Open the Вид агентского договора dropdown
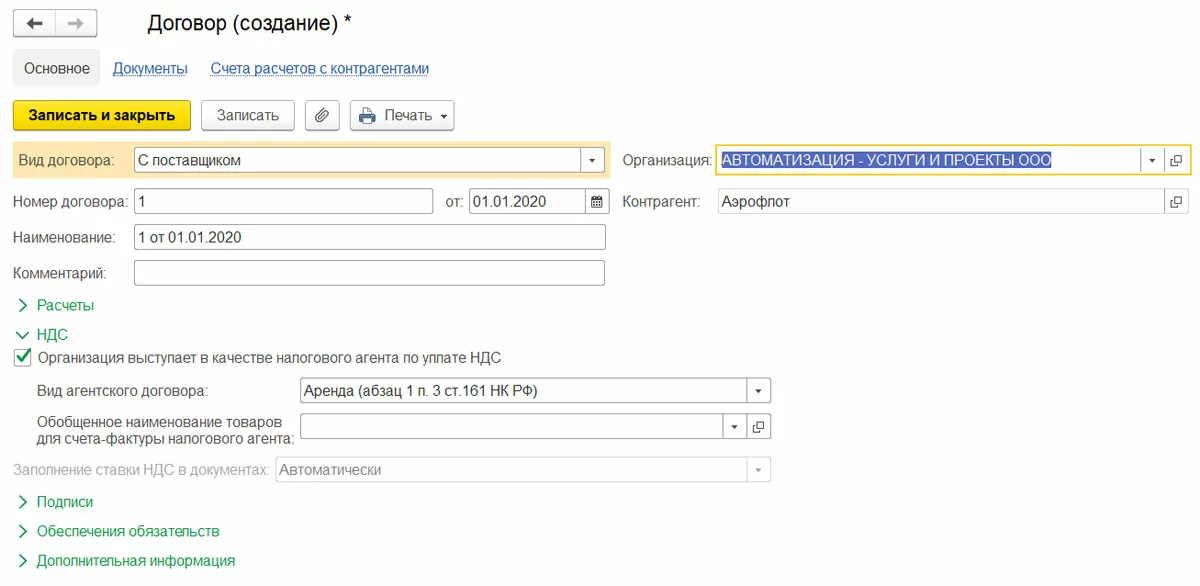This screenshot has height=586, width=1200. coord(759,390)
